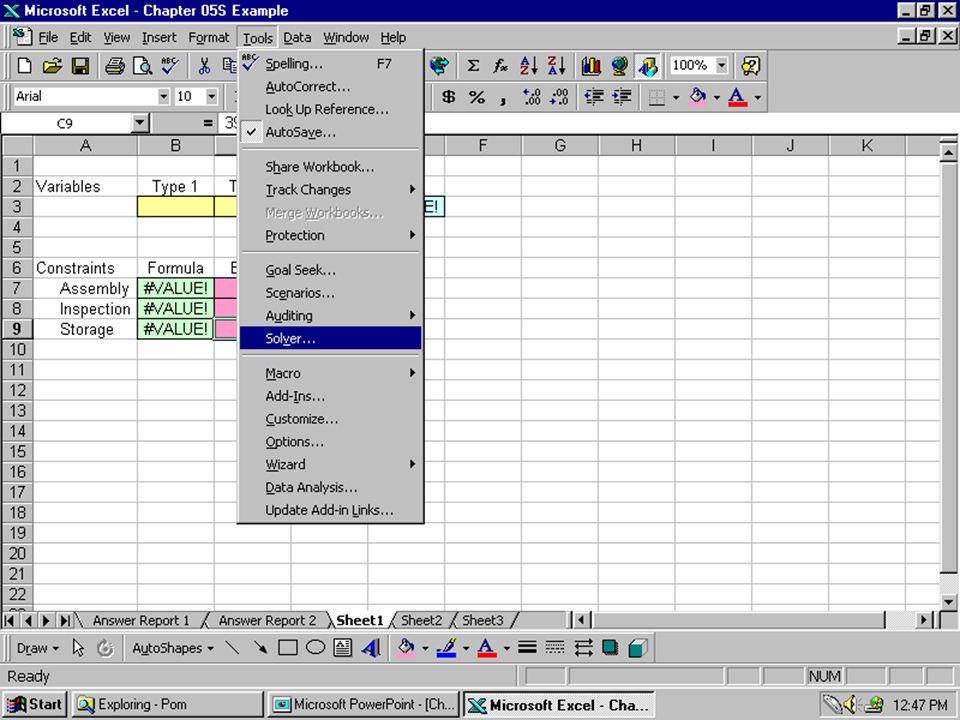Viewport: 960px width, 720px height.
Task: Select cell B8 showing #VALUE! for Inspection
Action: pos(176,309)
